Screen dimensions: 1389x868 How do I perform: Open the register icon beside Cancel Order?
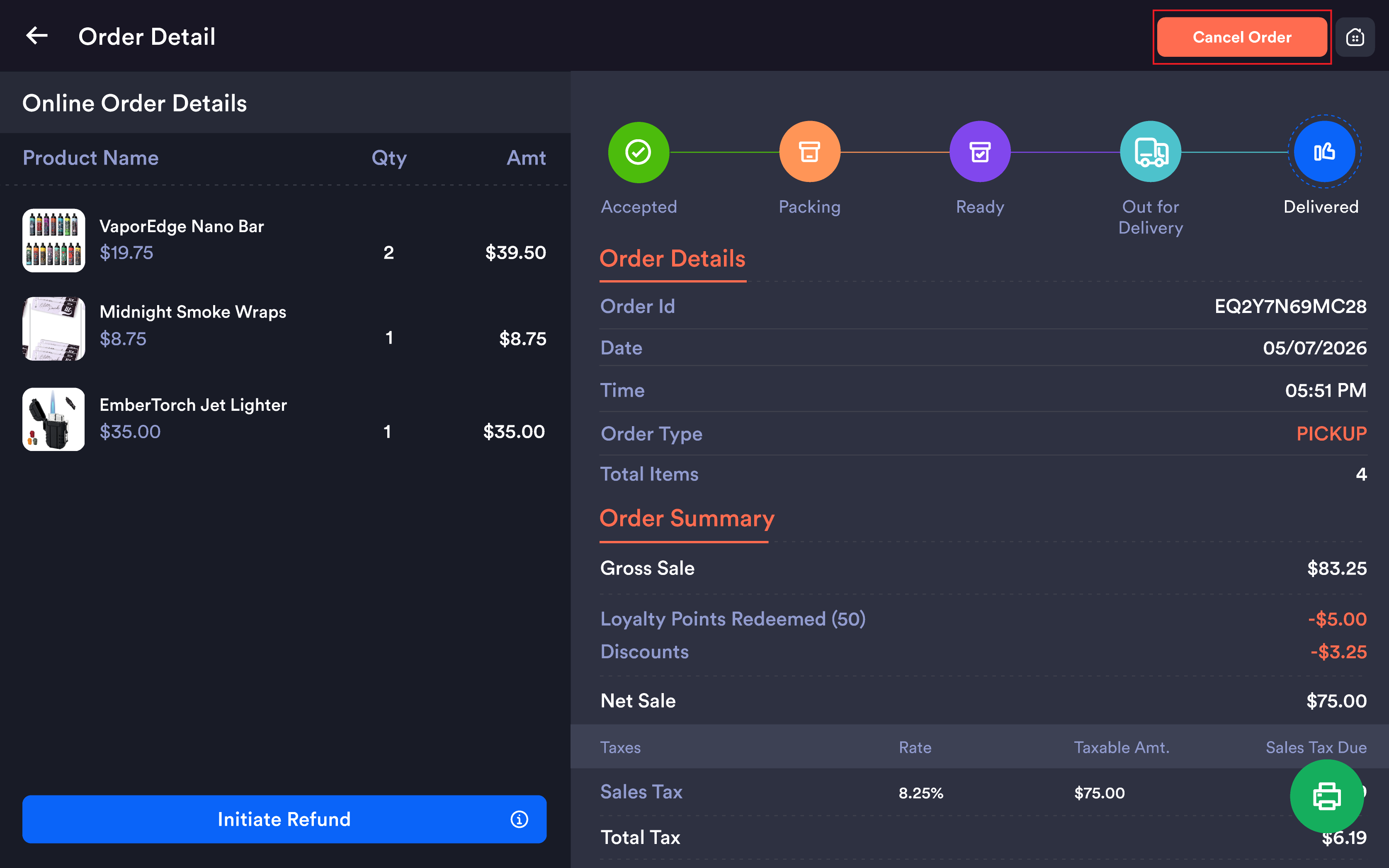pos(1355,37)
